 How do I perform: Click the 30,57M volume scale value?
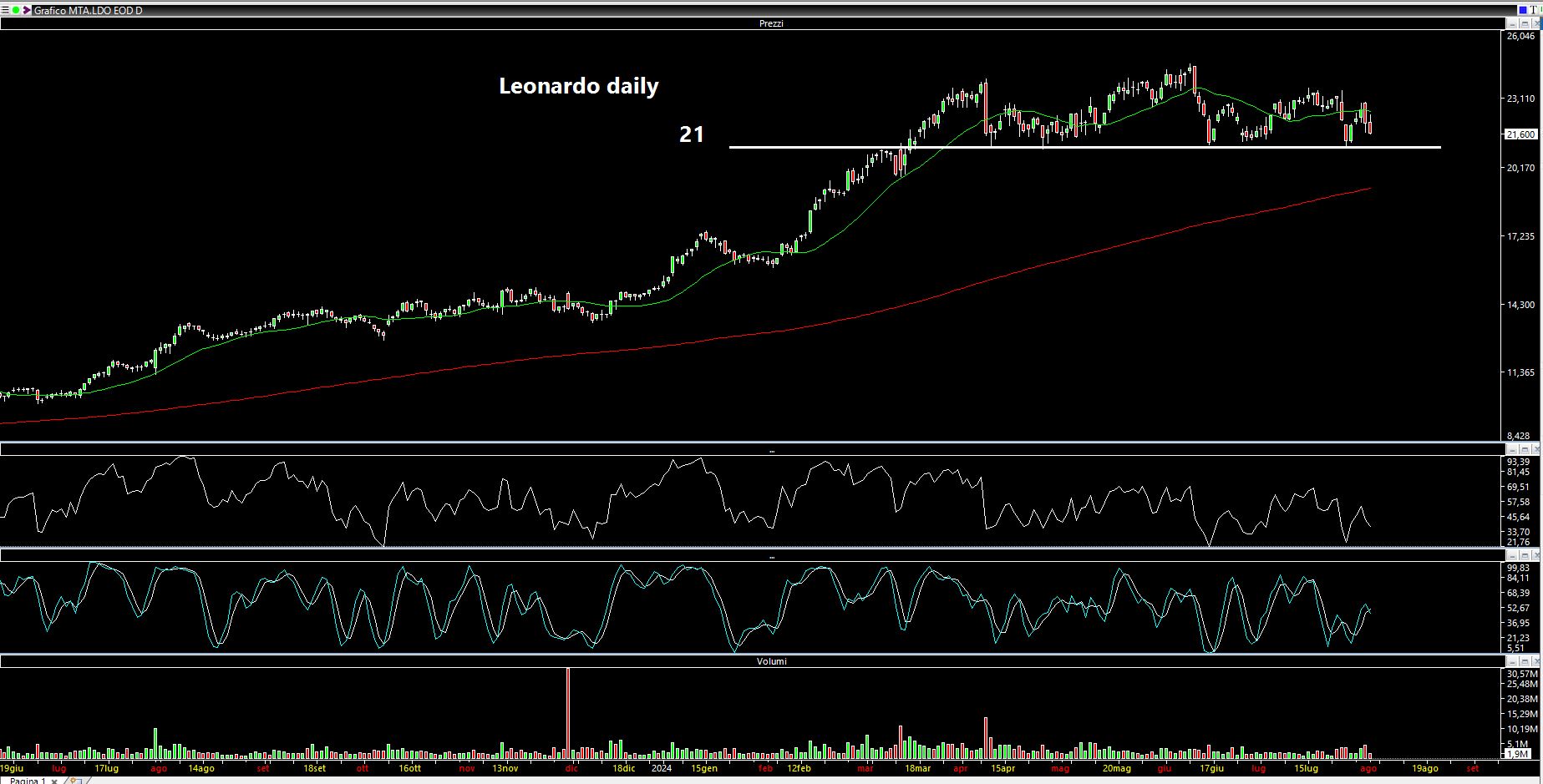(1522, 674)
